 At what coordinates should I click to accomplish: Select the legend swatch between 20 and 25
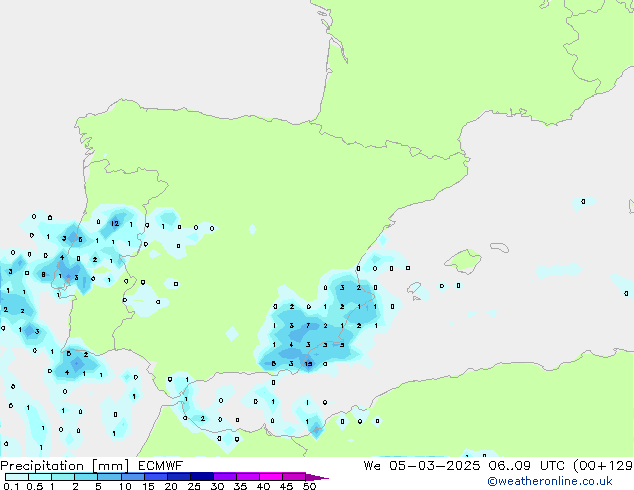[179, 477]
